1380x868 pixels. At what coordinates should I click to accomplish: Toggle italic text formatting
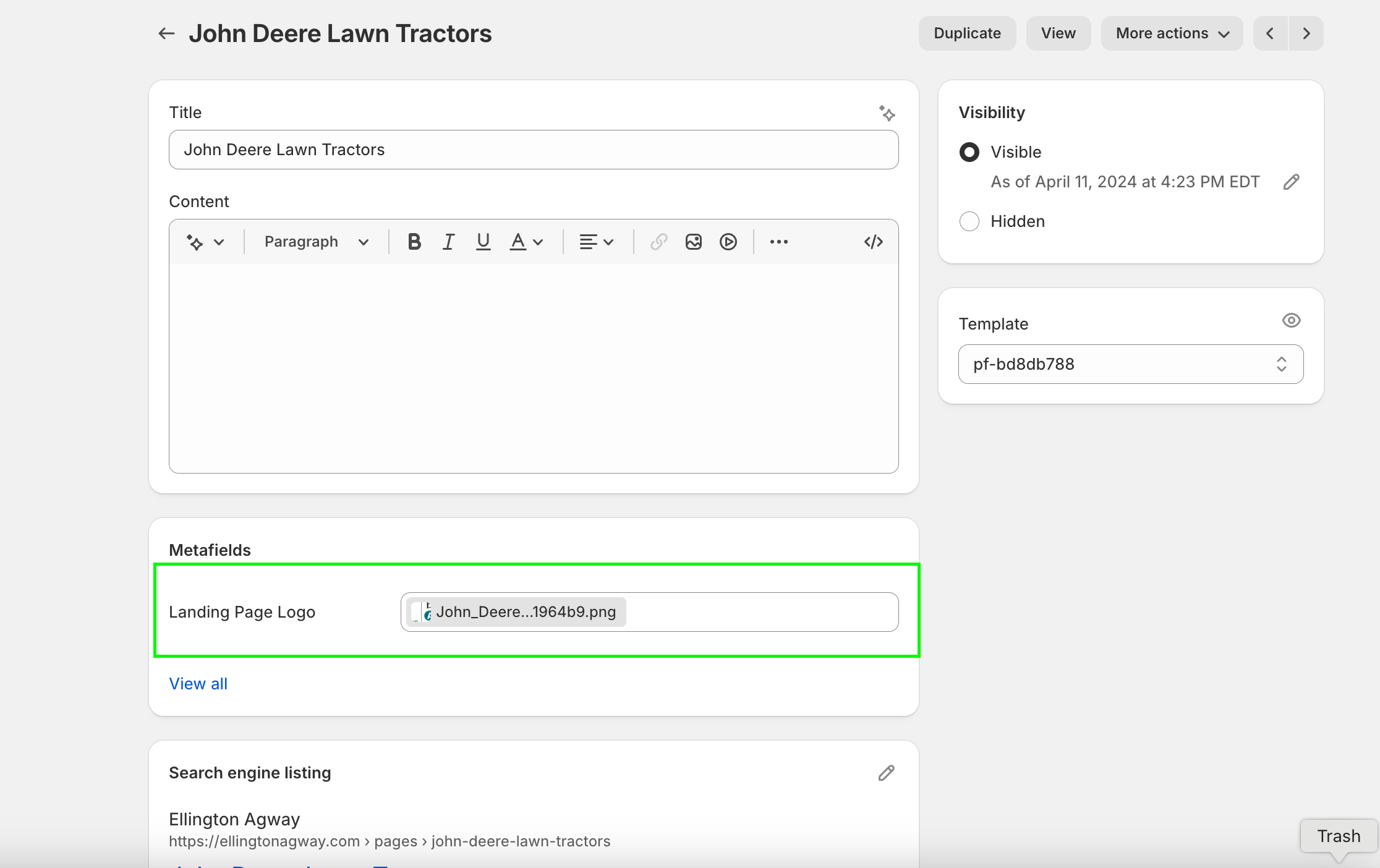[x=449, y=242]
